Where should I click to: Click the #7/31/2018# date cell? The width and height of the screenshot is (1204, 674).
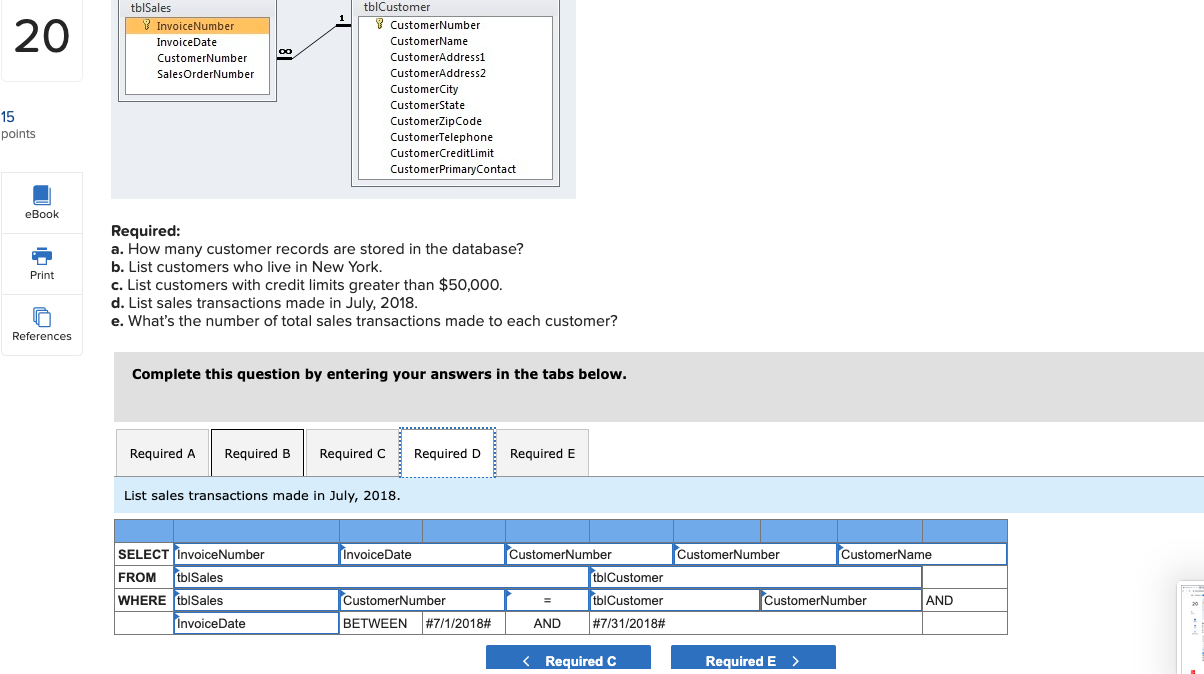[756, 623]
